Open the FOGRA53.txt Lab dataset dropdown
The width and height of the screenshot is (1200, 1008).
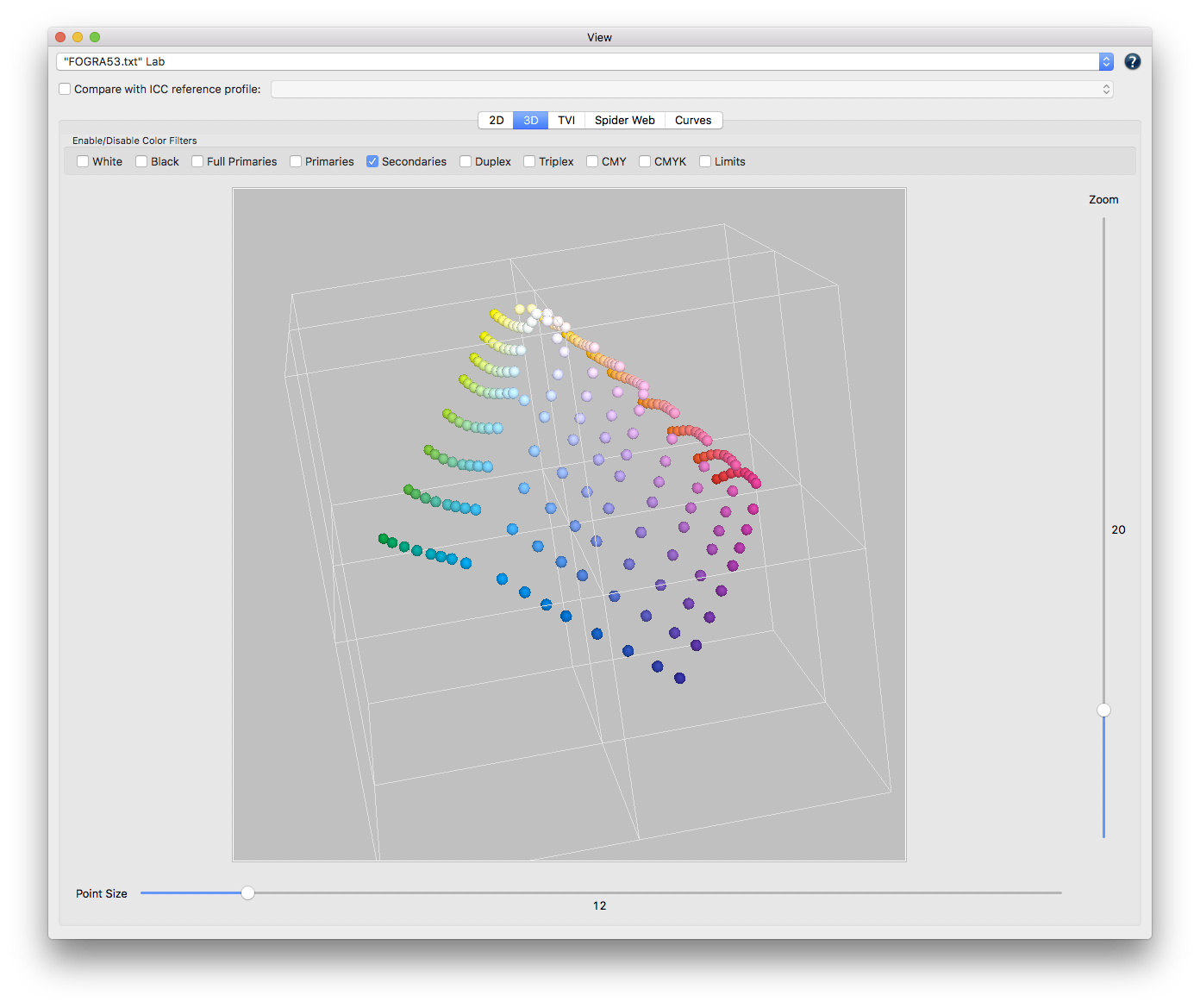point(584,62)
